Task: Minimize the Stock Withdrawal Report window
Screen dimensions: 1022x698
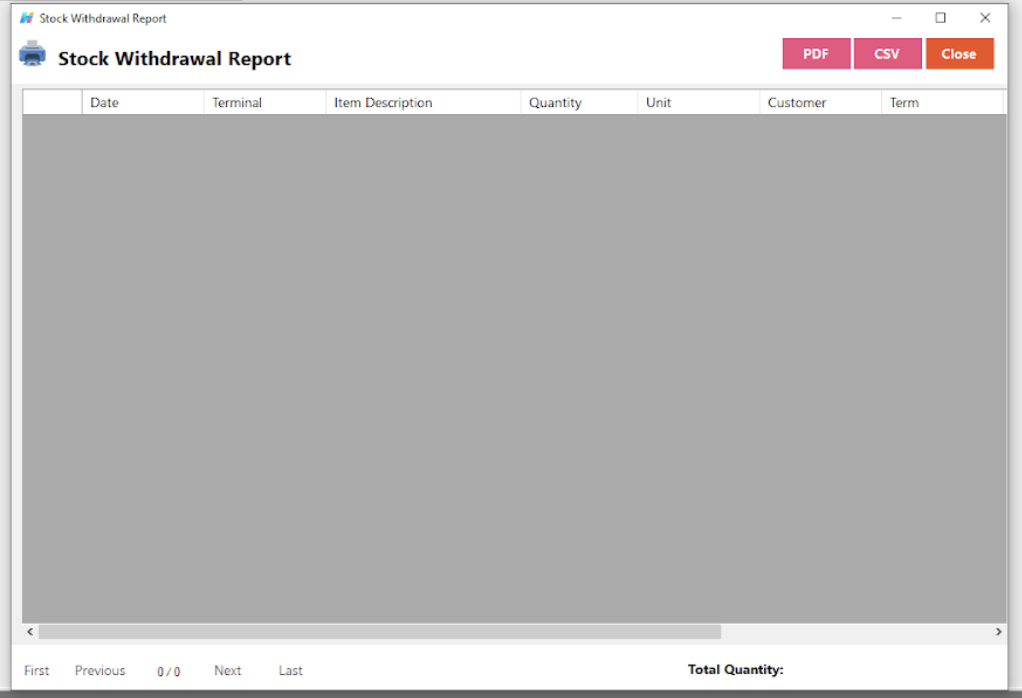Action: pyautogui.click(x=897, y=18)
